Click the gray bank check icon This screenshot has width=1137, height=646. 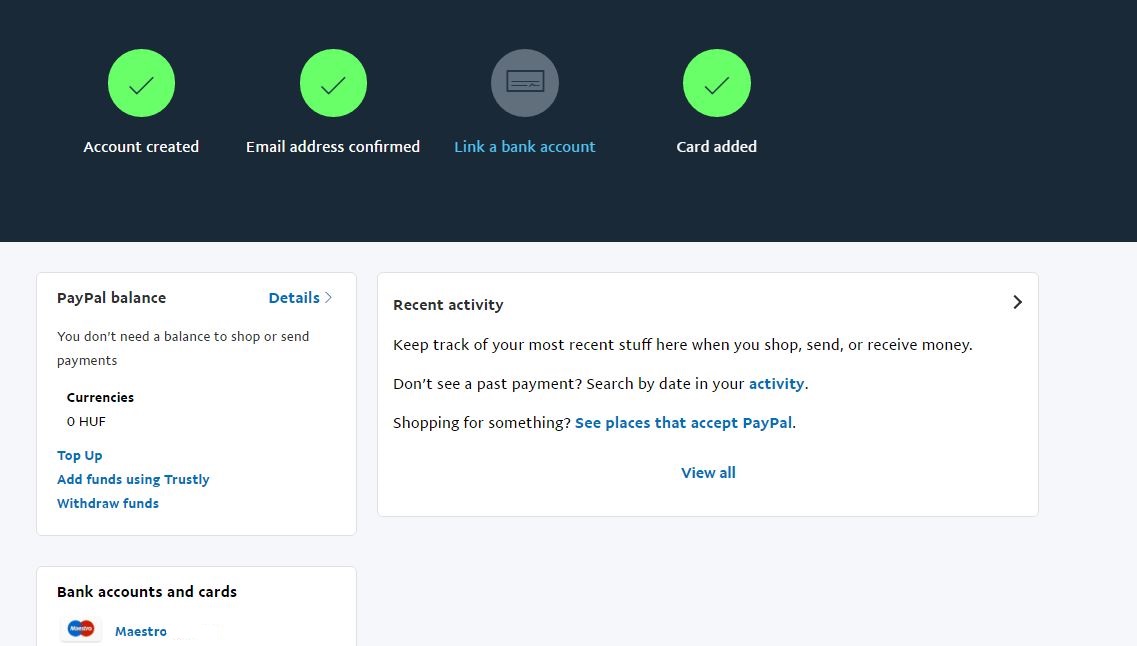525,83
